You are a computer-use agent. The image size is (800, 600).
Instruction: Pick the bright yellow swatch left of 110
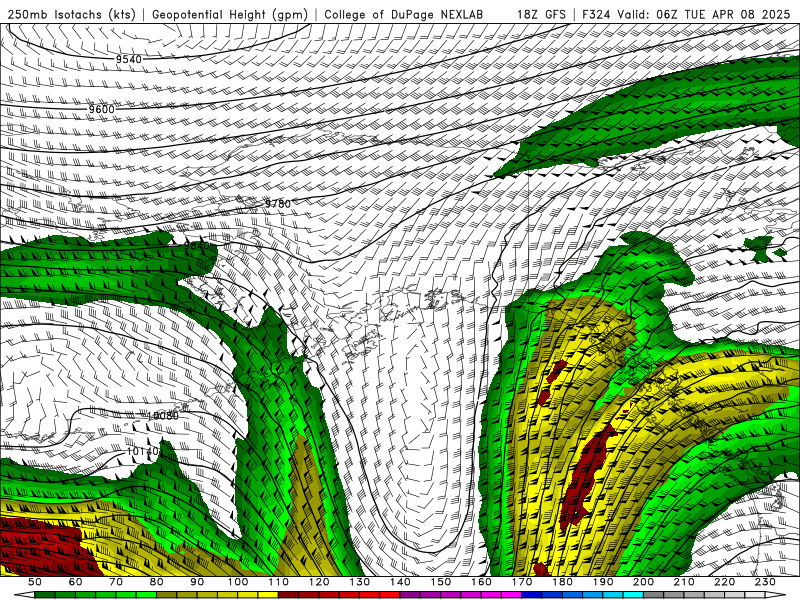point(268,595)
